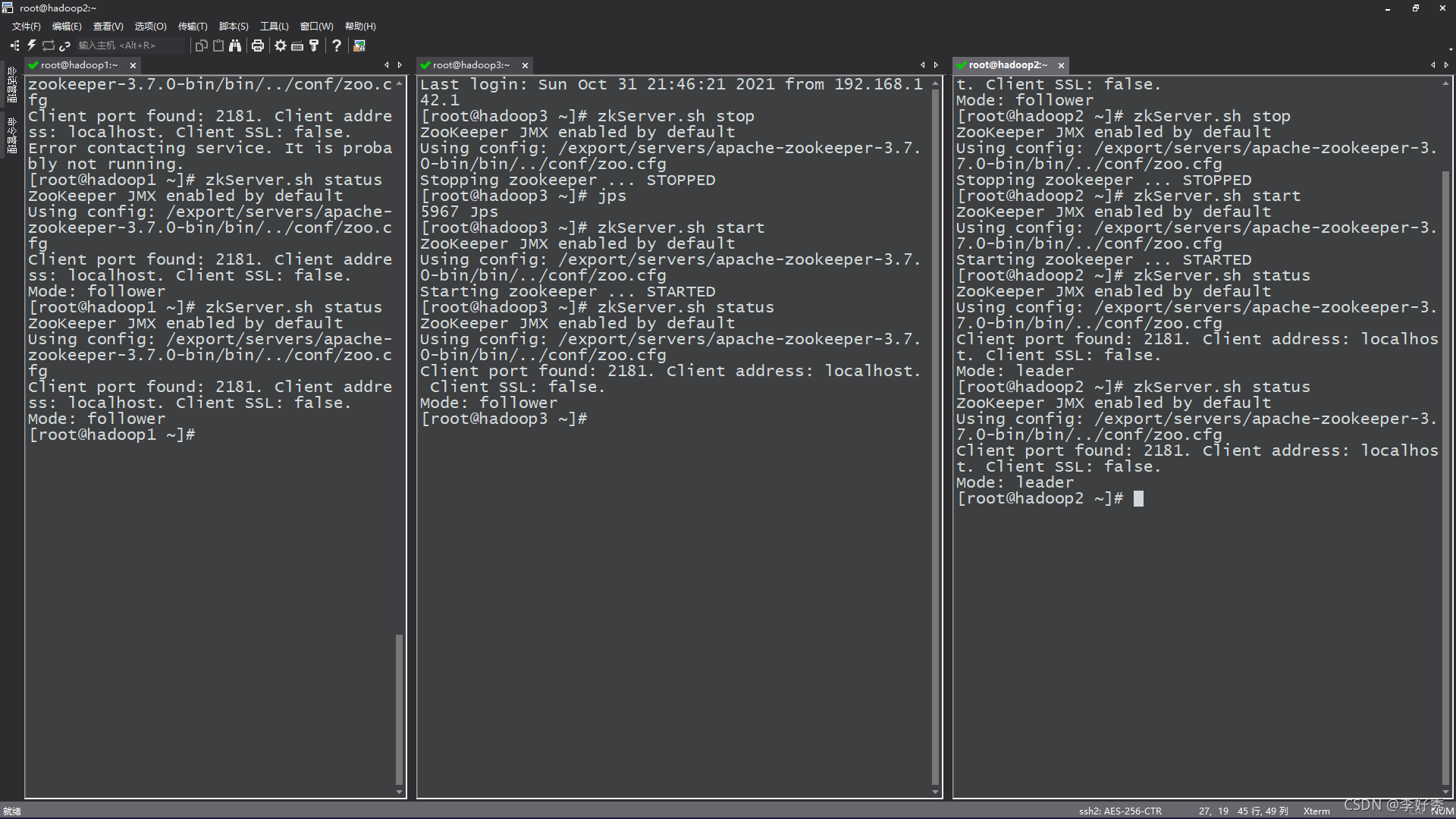1456x819 pixels.
Task: Click left tab-scroll arrow in hadoop1 pane
Action: coord(387,65)
